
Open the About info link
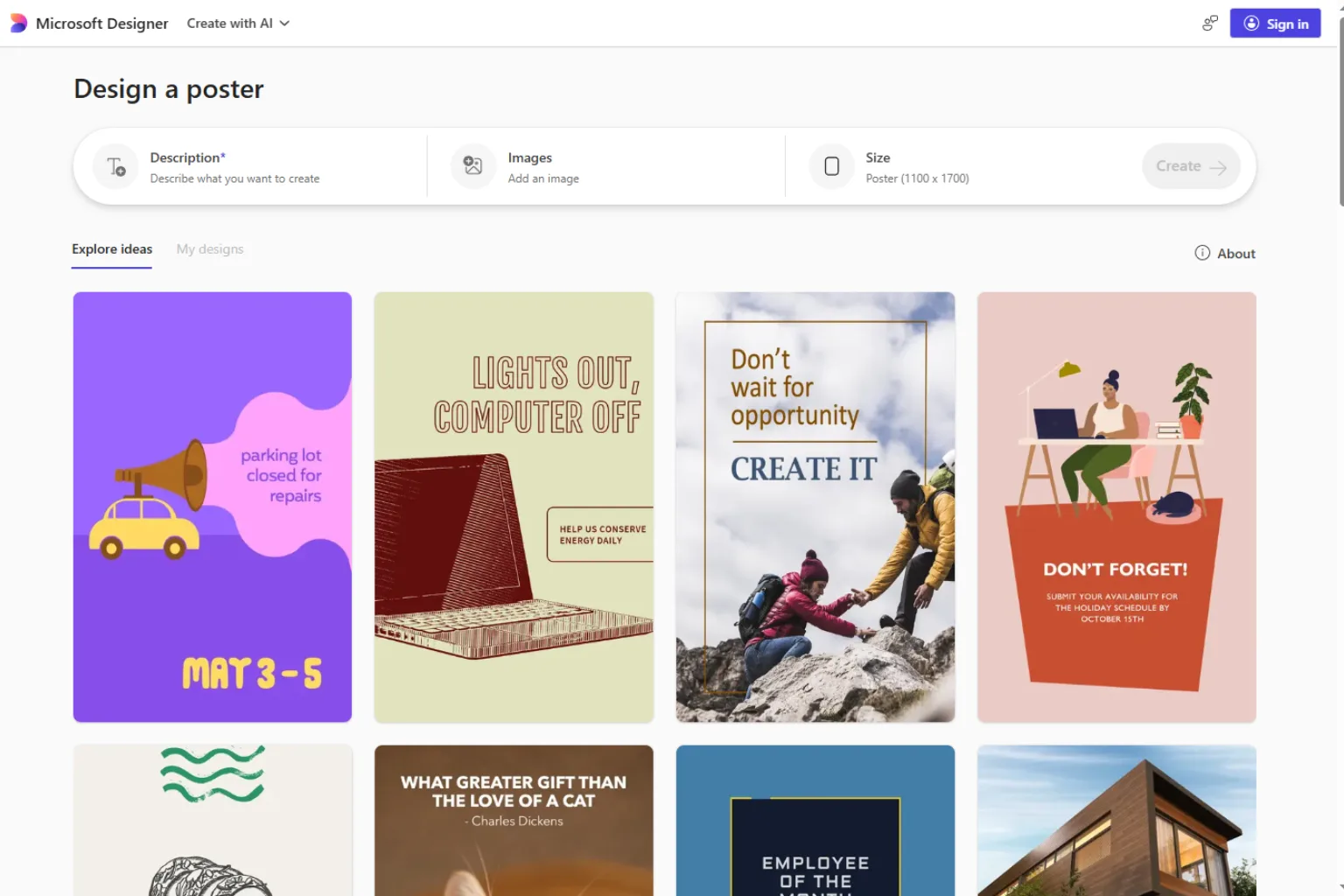(1225, 253)
